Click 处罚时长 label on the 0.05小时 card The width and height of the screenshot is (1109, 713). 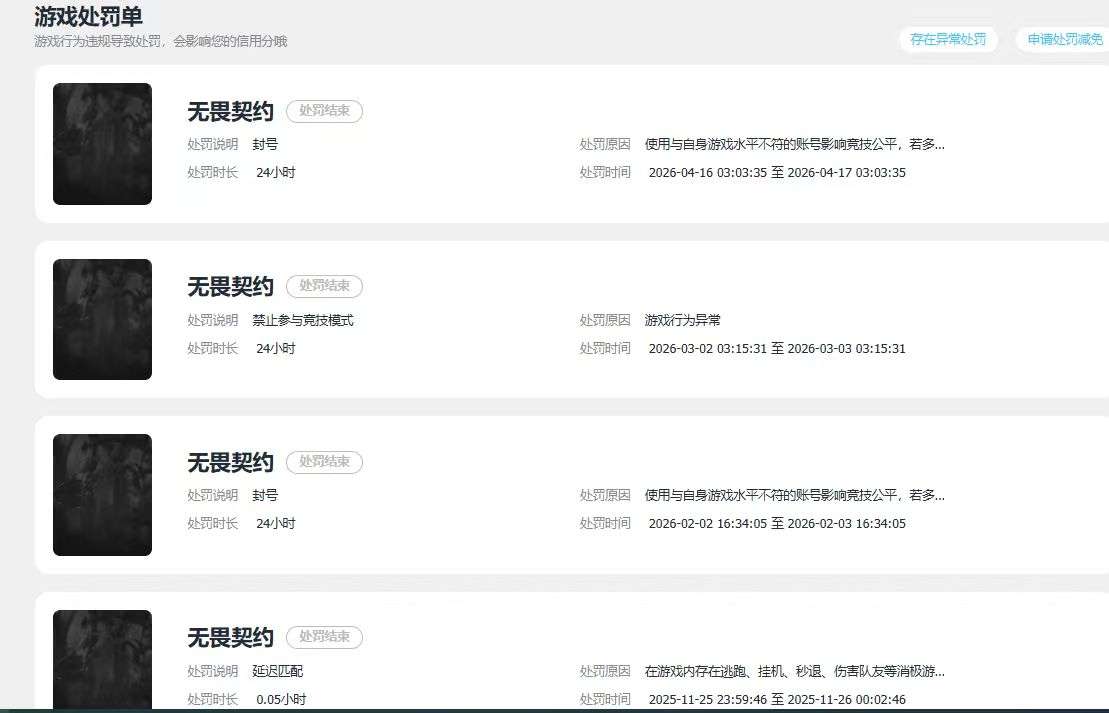coord(213,699)
